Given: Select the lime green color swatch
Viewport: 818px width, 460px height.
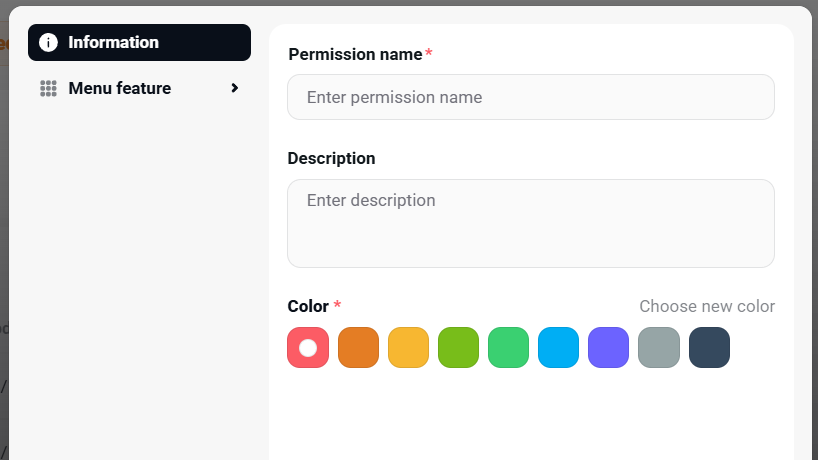Looking at the screenshot, I should [458, 347].
